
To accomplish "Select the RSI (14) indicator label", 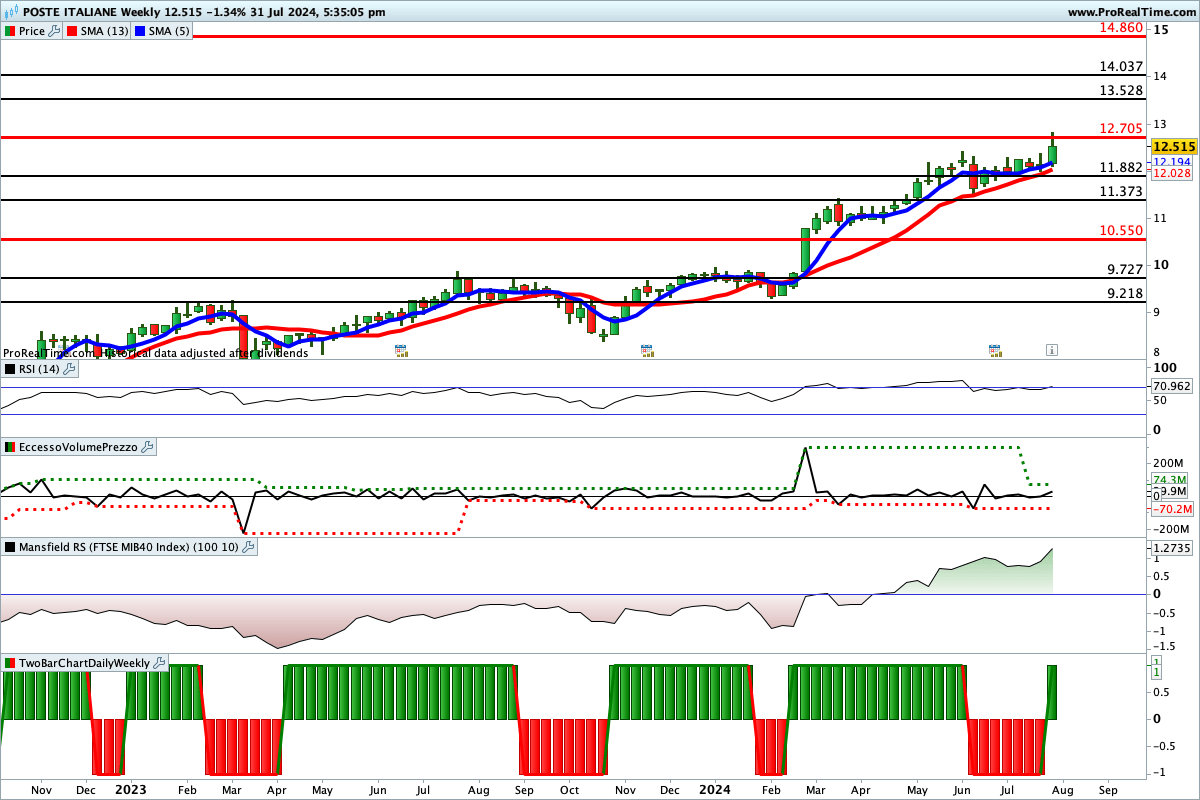I will coord(39,369).
